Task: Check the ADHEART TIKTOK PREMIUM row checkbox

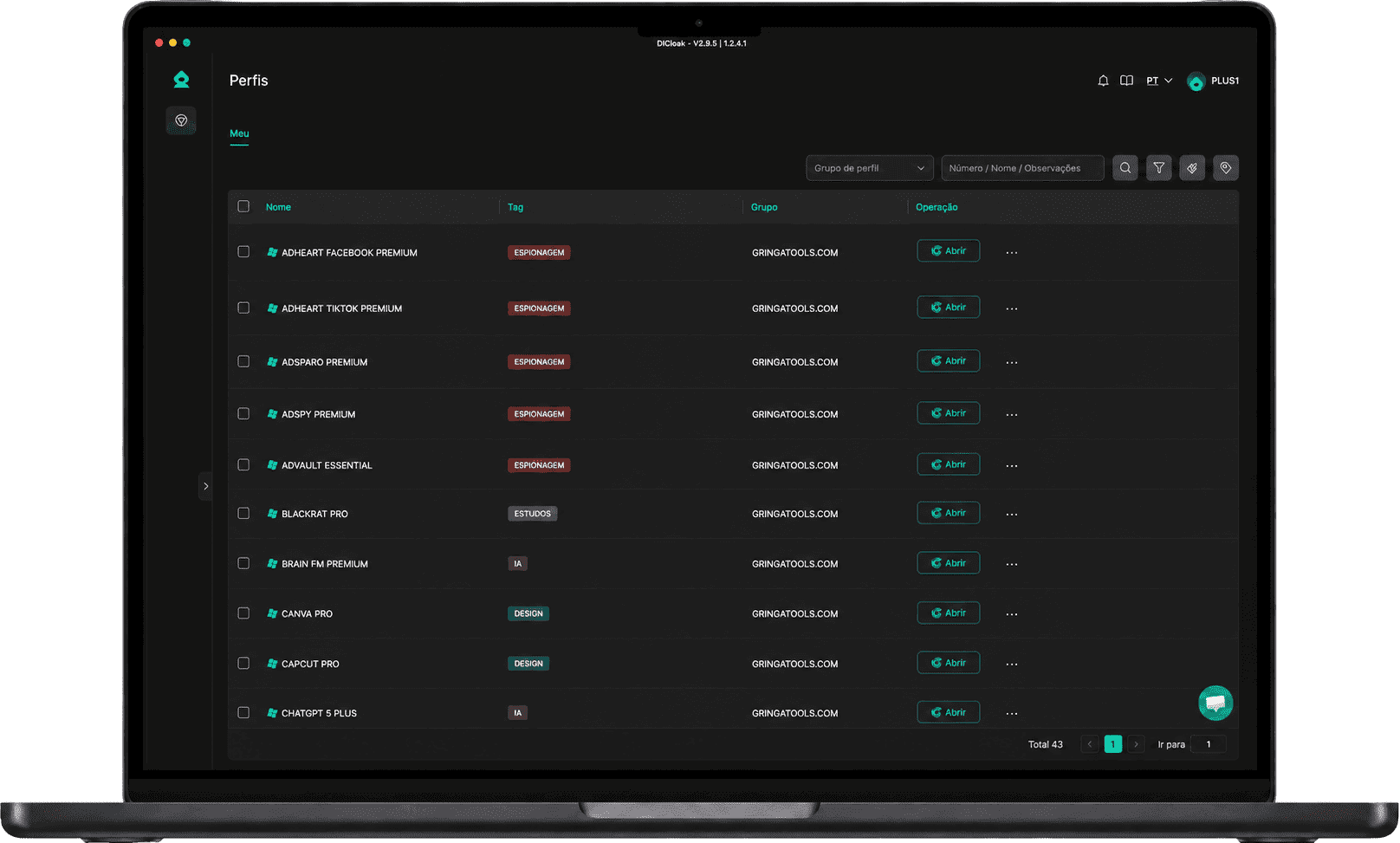Action: coord(243,308)
